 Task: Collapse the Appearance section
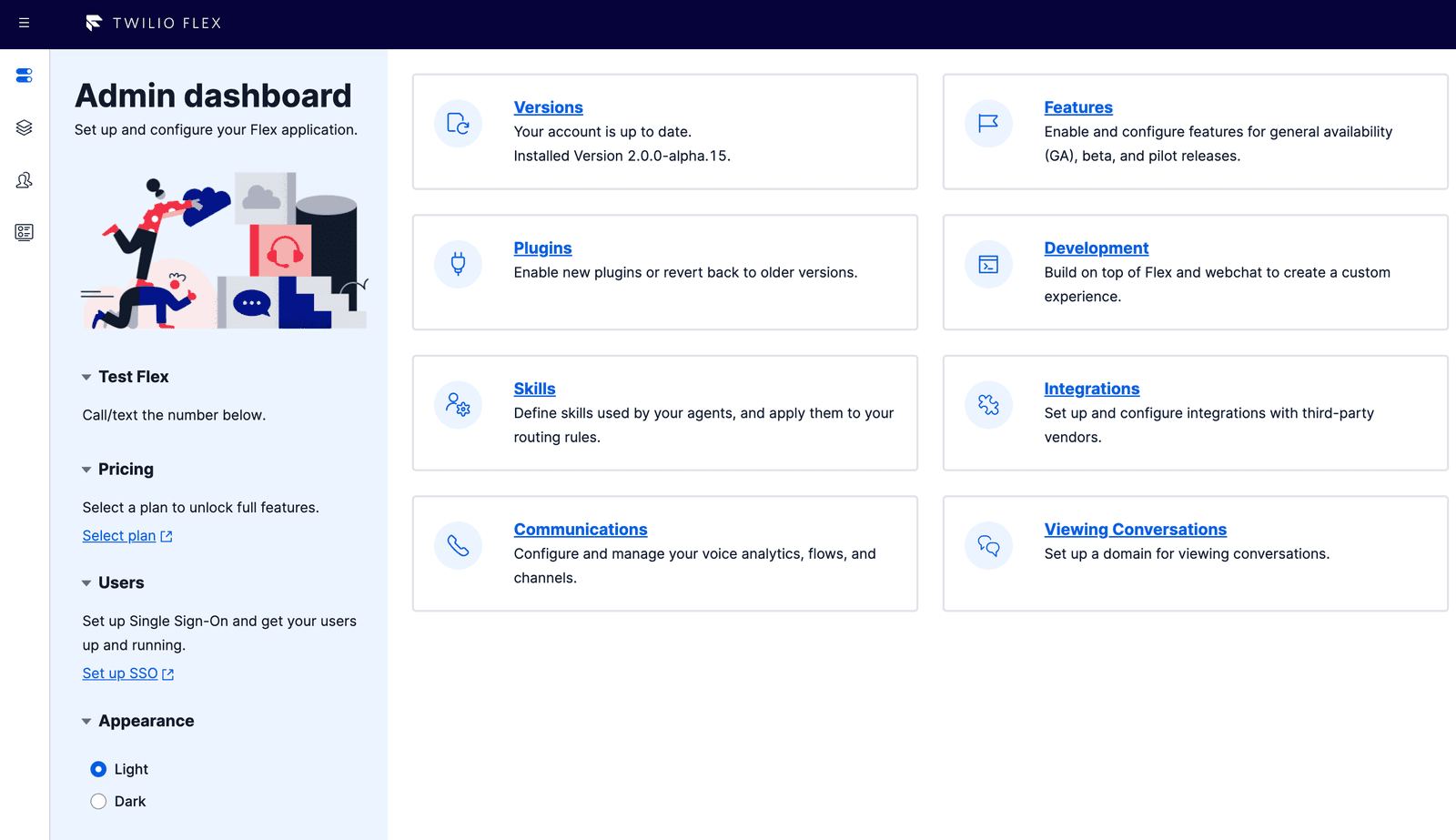[x=86, y=720]
